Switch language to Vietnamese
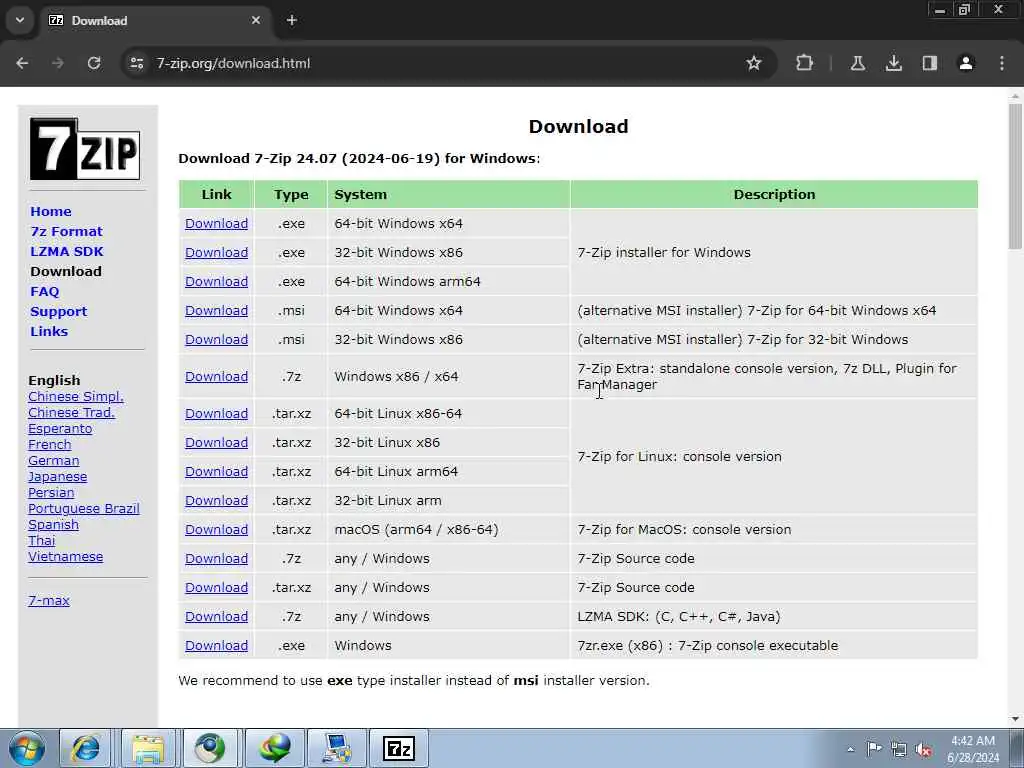Image resolution: width=1024 pixels, height=768 pixels. pos(65,556)
